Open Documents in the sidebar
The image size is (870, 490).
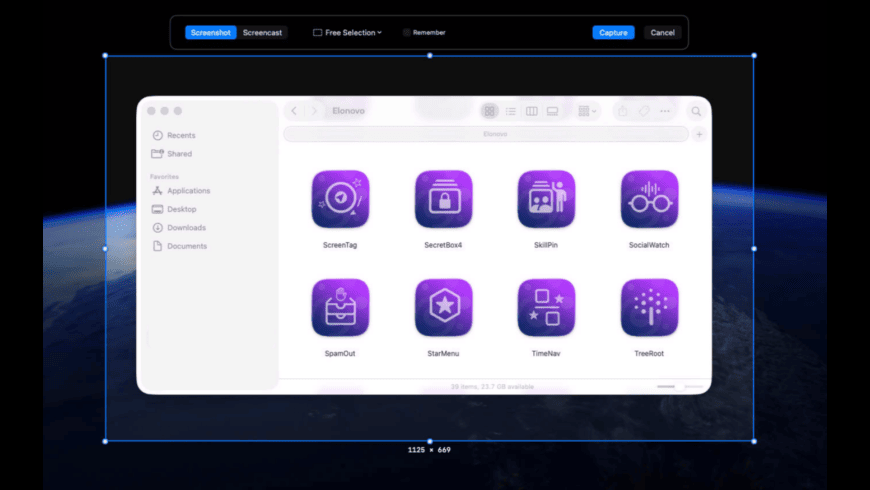click(180, 246)
